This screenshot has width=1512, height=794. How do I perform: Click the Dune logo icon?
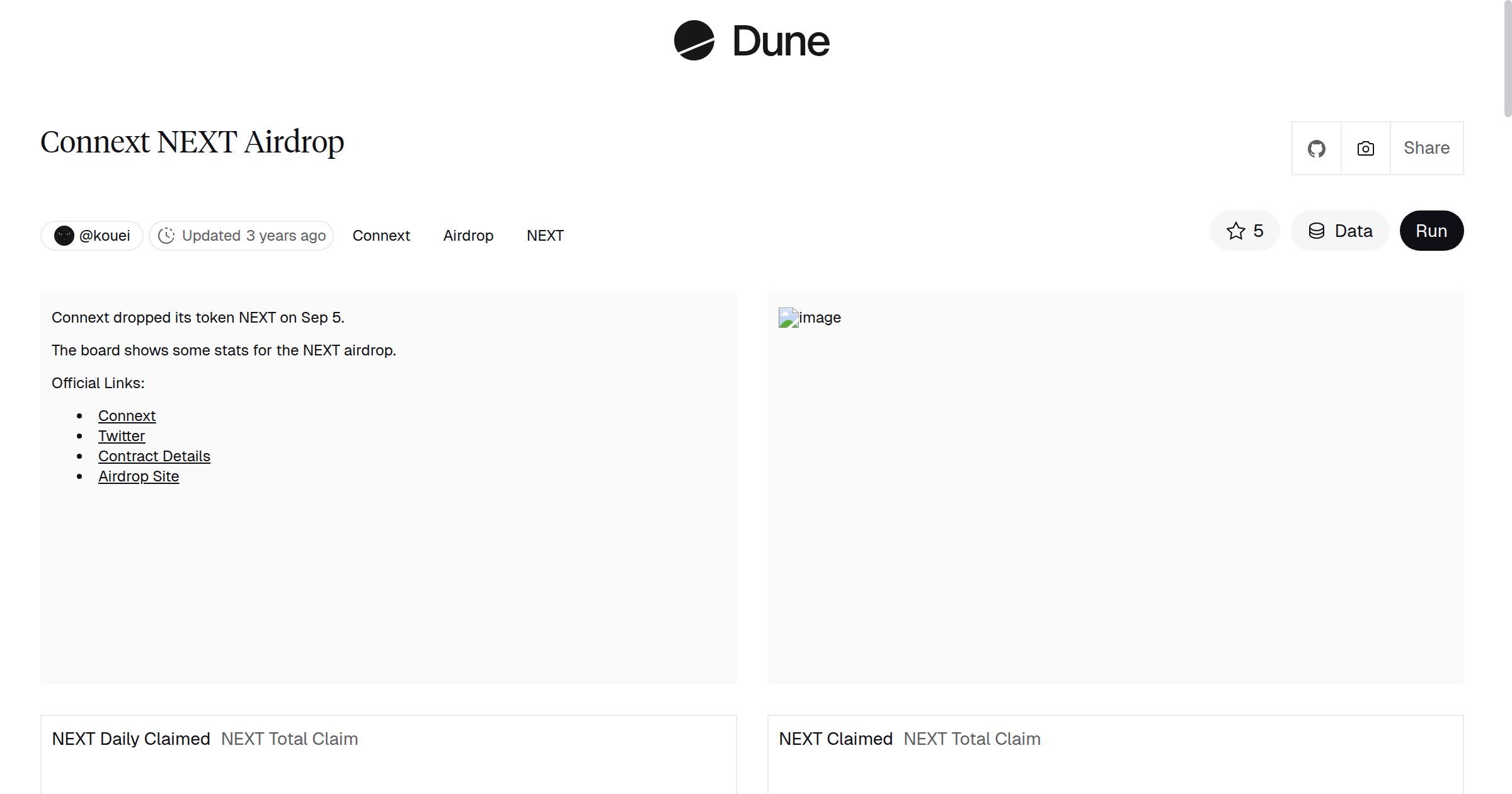coord(694,41)
